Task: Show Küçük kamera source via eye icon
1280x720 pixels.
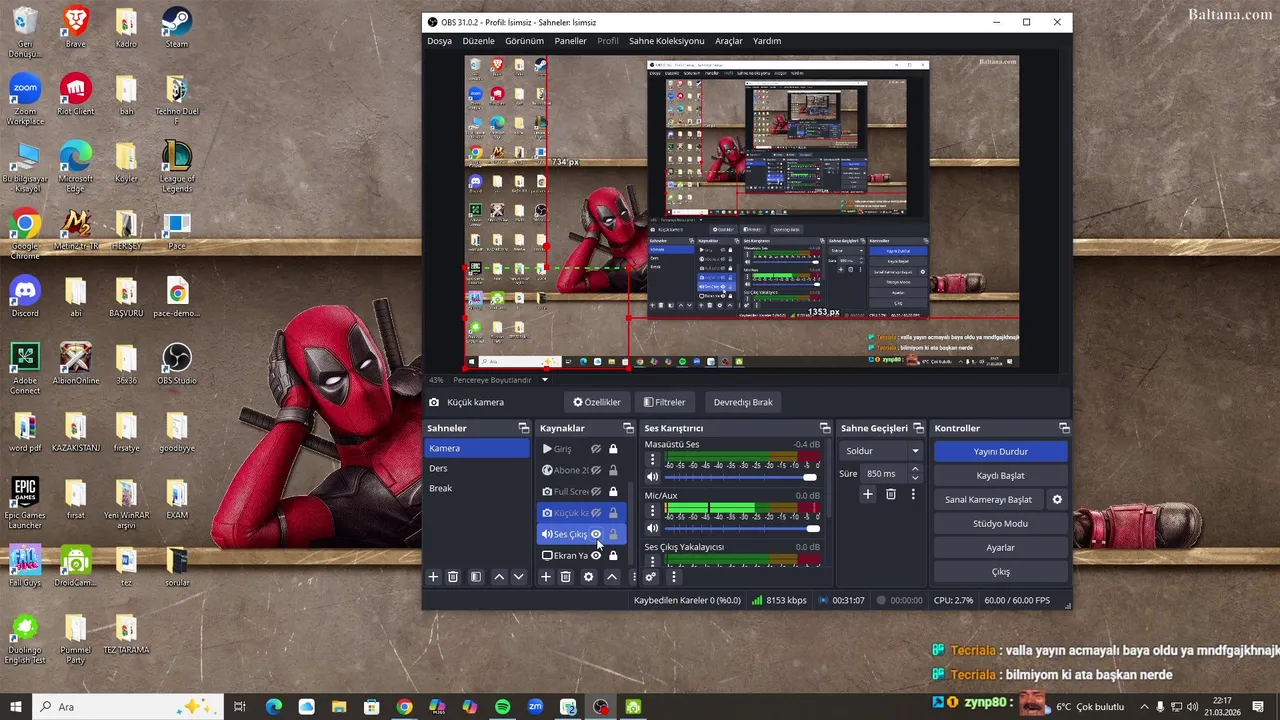Action: (596, 513)
